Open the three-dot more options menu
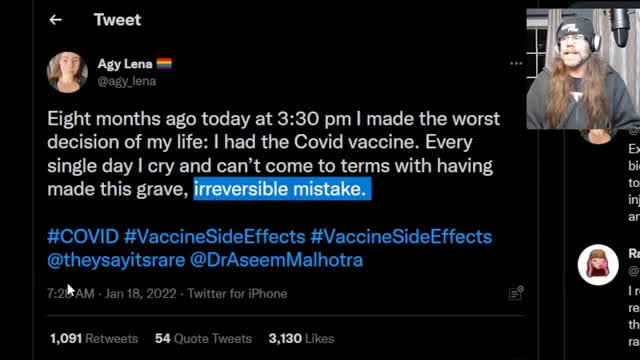The width and height of the screenshot is (640, 360). (516, 63)
